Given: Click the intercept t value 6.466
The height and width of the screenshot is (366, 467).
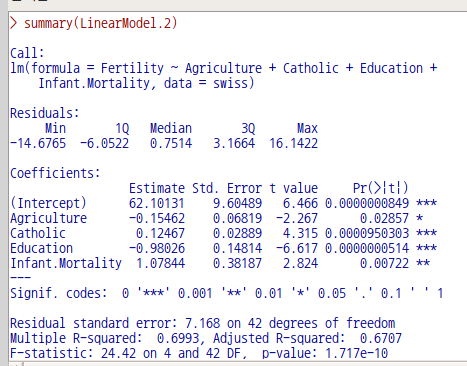Looking at the screenshot, I should (300, 203).
